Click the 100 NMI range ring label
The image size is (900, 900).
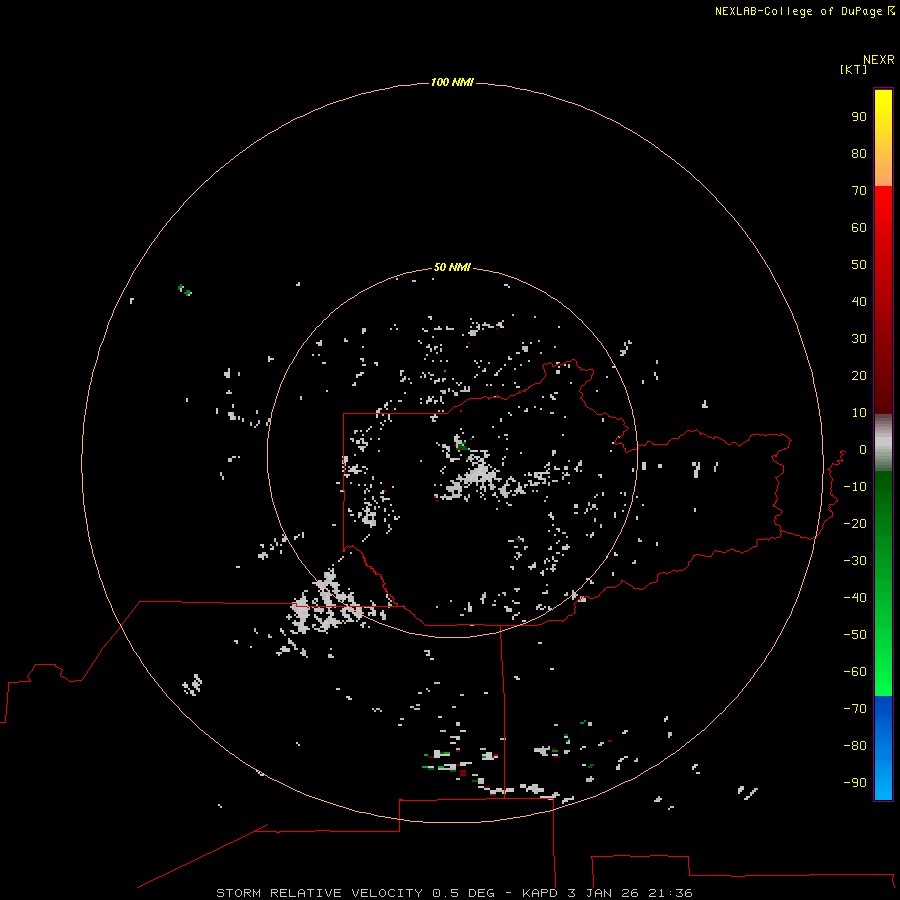452,83
